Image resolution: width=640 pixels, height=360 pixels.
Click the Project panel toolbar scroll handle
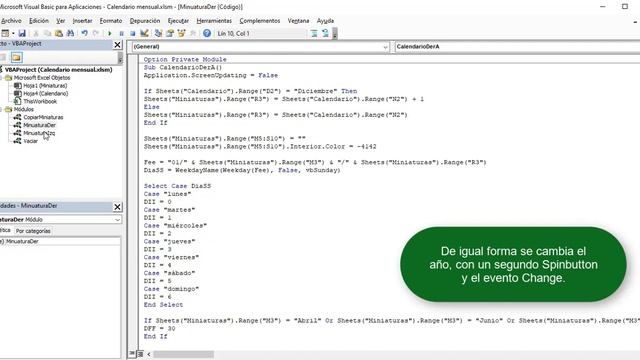[x=120, y=58]
